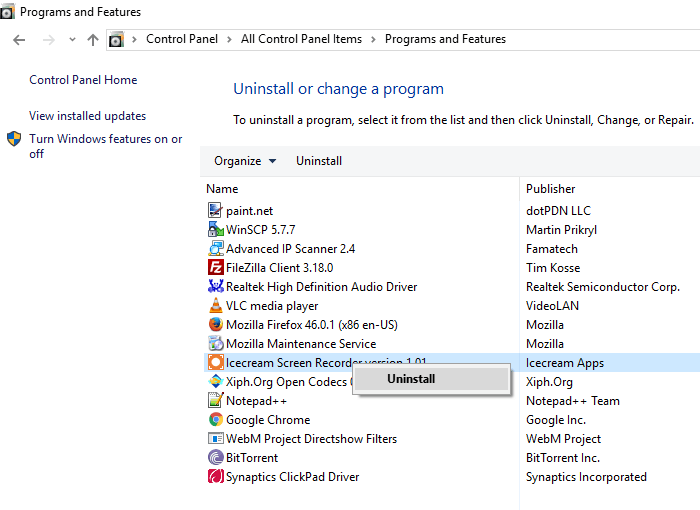Image resolution: width=700 pixels, height=510 pixels.
Task: Open Control Panel Home link
Action: [83, 80]
